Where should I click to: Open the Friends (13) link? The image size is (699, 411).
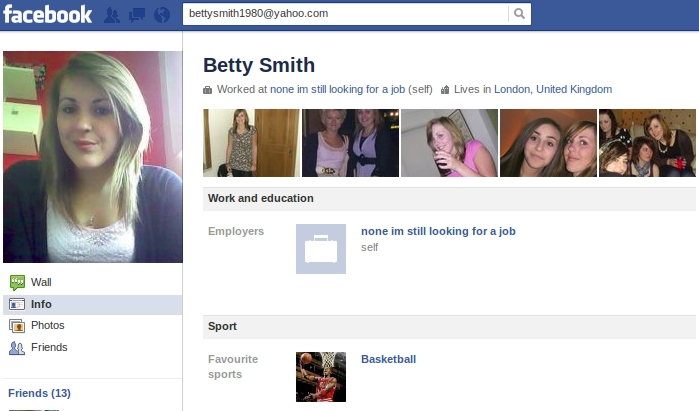tap(39, 393)
